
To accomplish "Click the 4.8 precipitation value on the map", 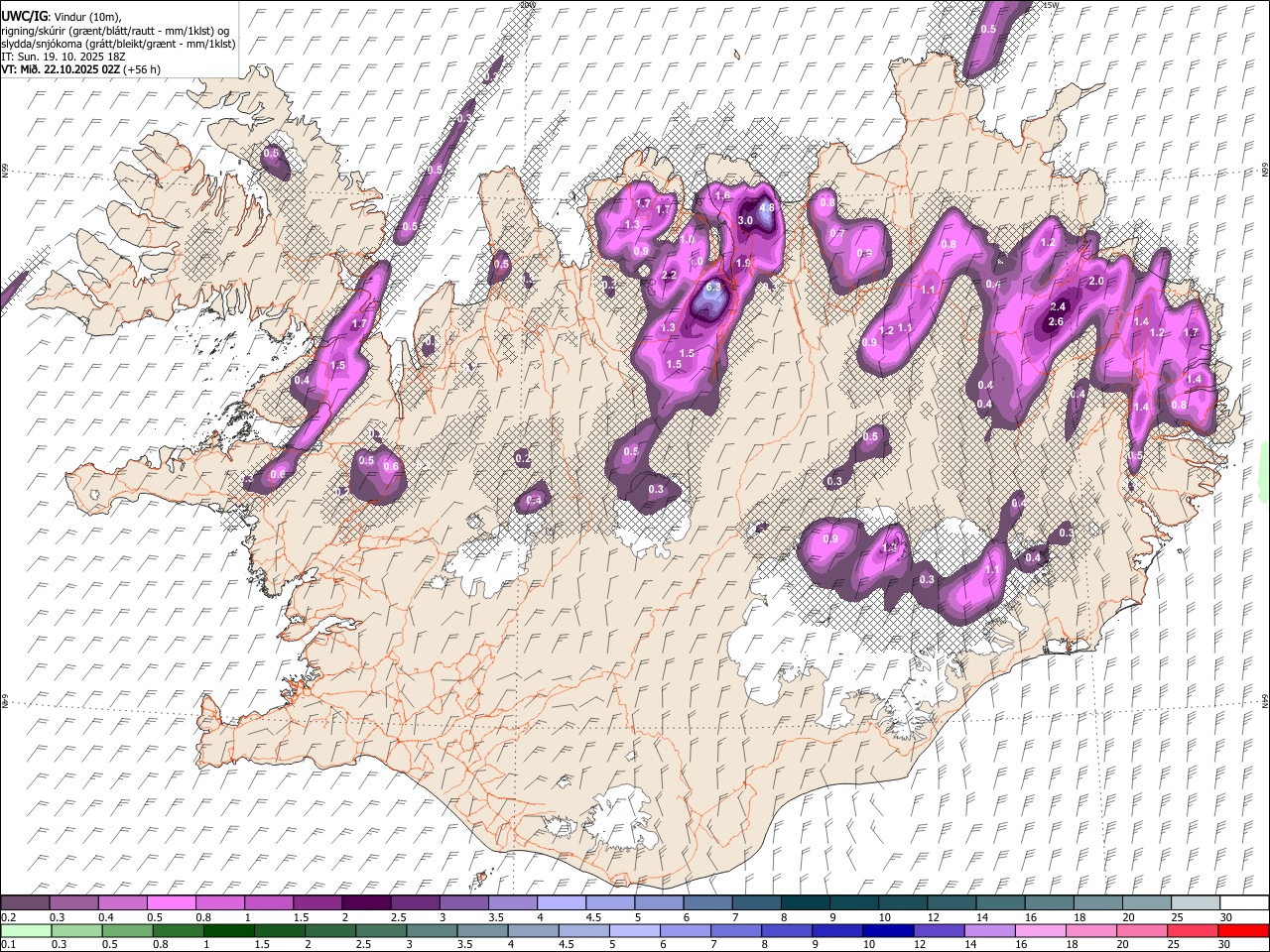I will tap(766, 208).
